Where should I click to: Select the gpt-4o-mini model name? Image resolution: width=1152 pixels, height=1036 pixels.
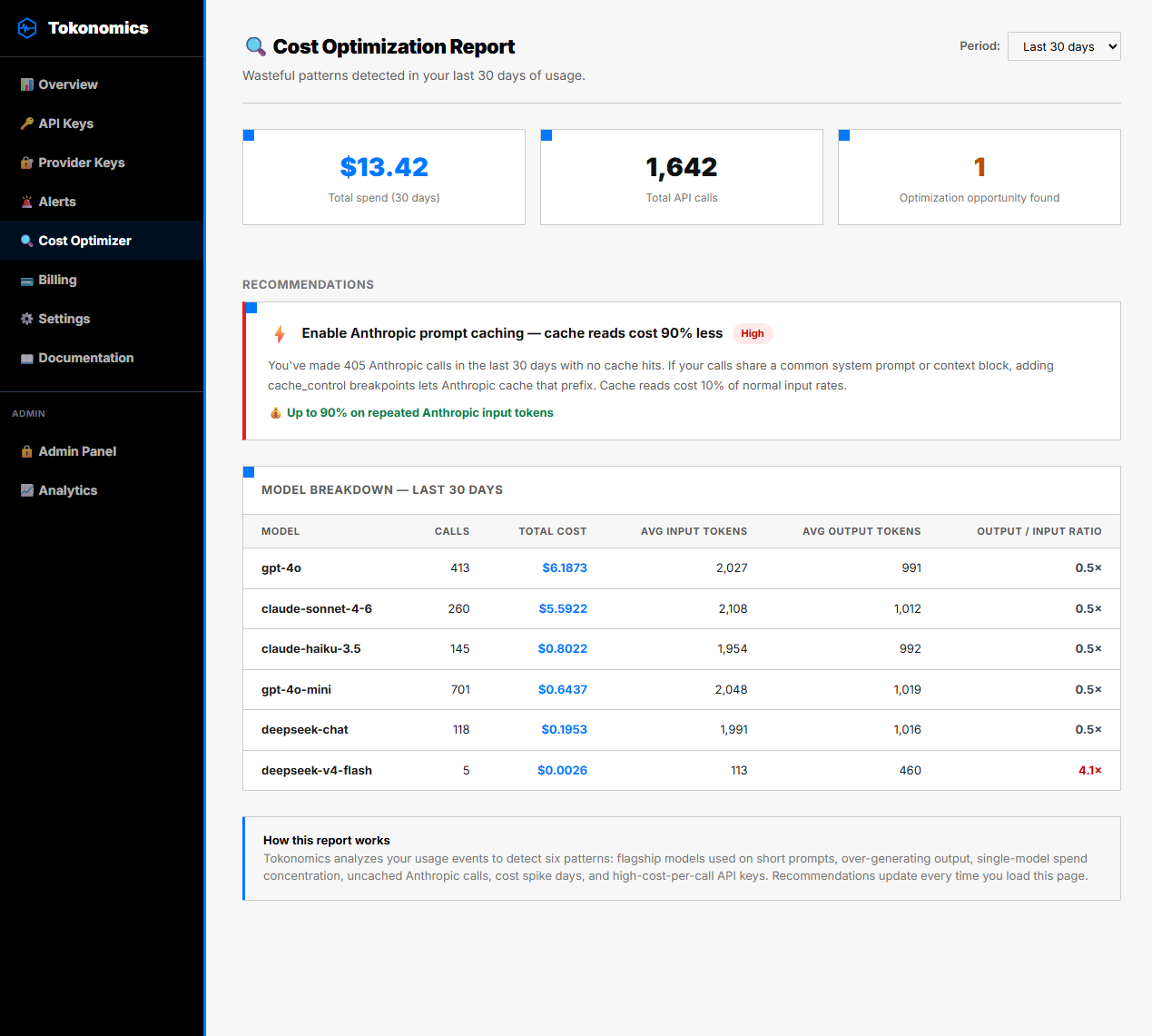pyautogui.click(x=297, y=690)
